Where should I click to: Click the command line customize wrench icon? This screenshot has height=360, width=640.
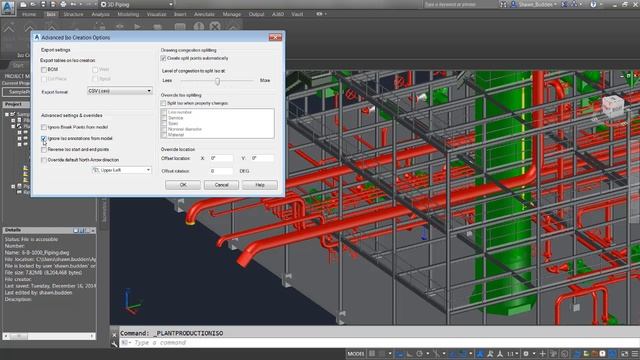[x=114, y=343]
